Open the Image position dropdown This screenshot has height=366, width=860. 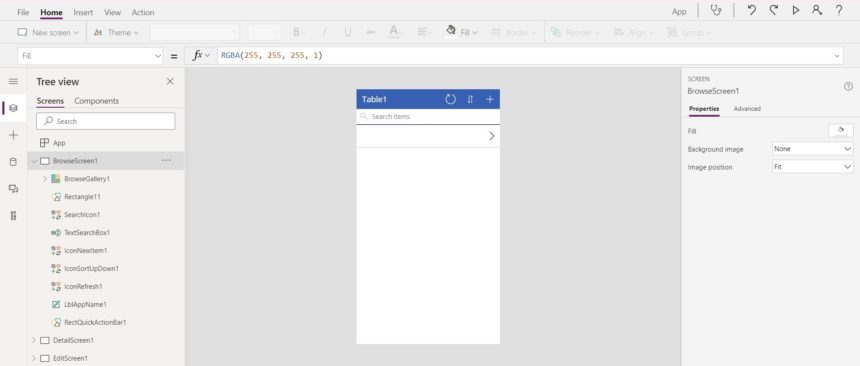[x=812, y=167]
